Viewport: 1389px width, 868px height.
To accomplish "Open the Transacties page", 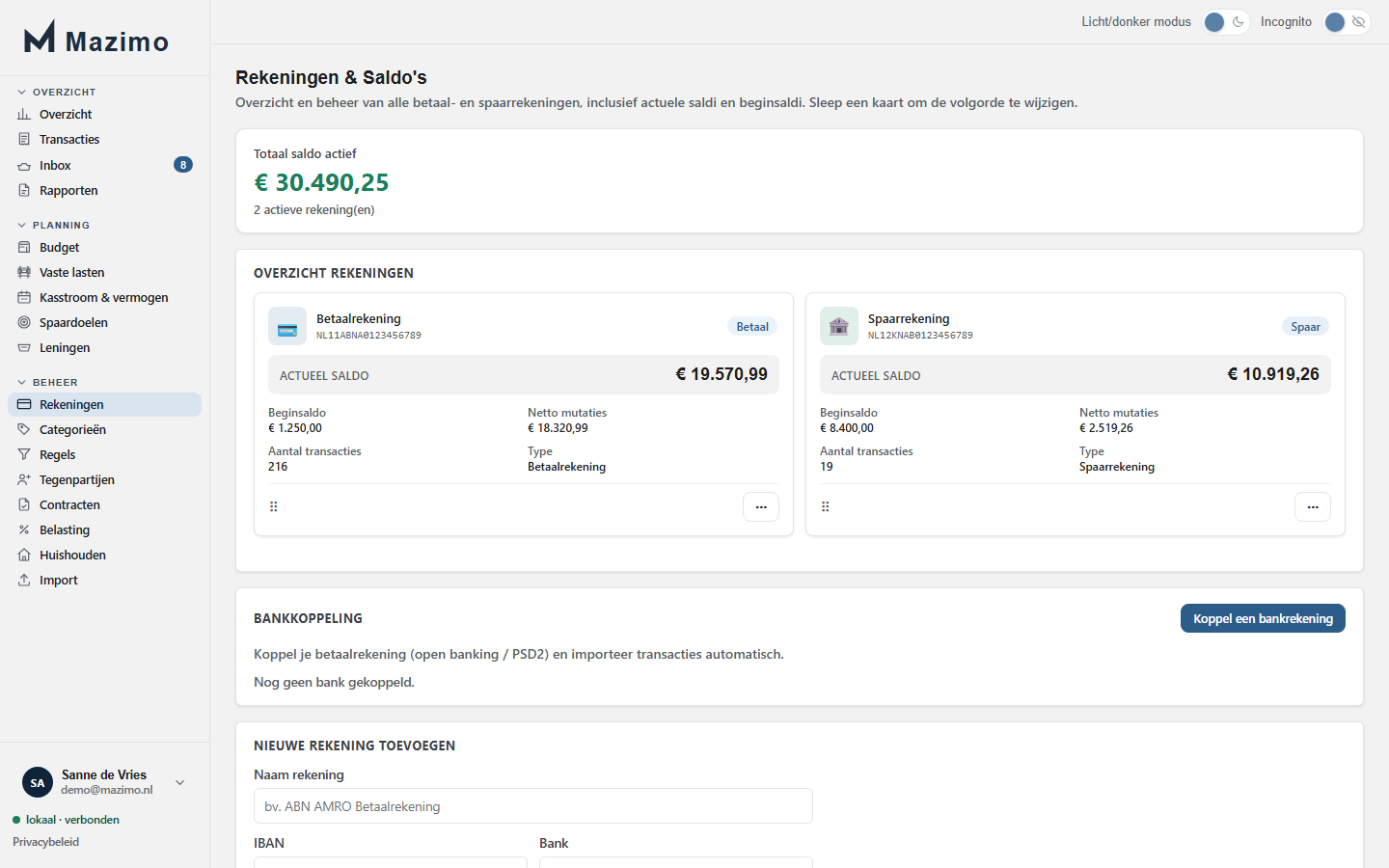I will [104, 139].
